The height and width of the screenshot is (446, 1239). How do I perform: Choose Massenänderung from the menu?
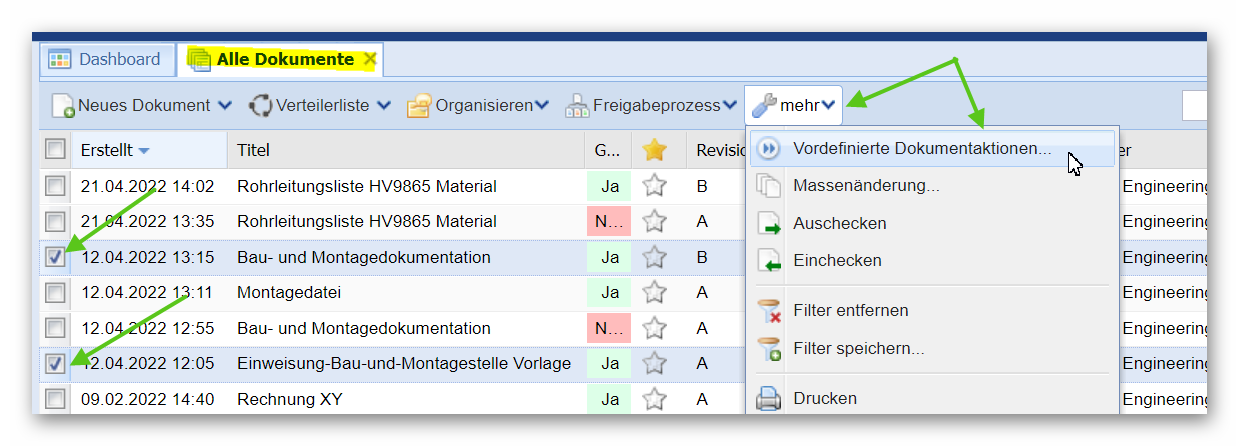(932, 185)
